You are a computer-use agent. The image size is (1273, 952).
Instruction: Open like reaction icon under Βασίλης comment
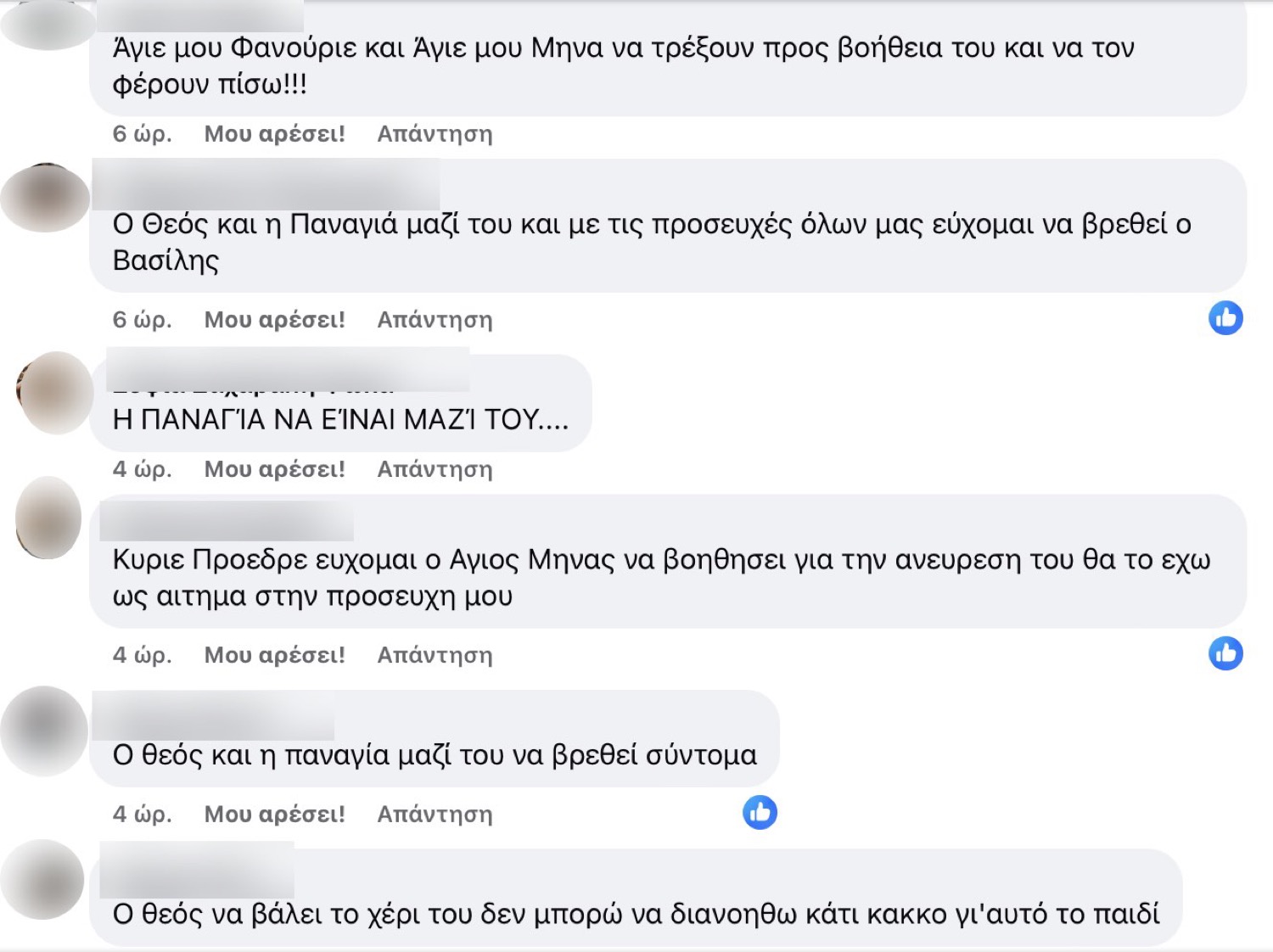coord(1225,318)
